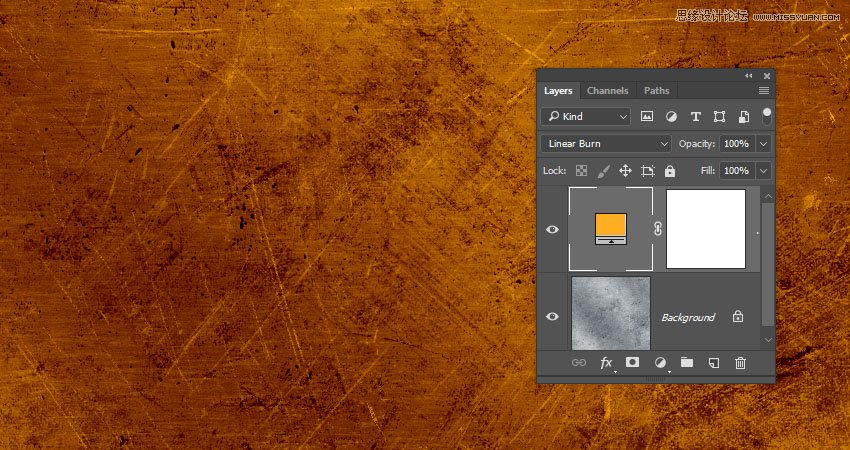850x450 pixels.
Task: Open the Layers panel flyout menu
Action: tap(764, 91)
